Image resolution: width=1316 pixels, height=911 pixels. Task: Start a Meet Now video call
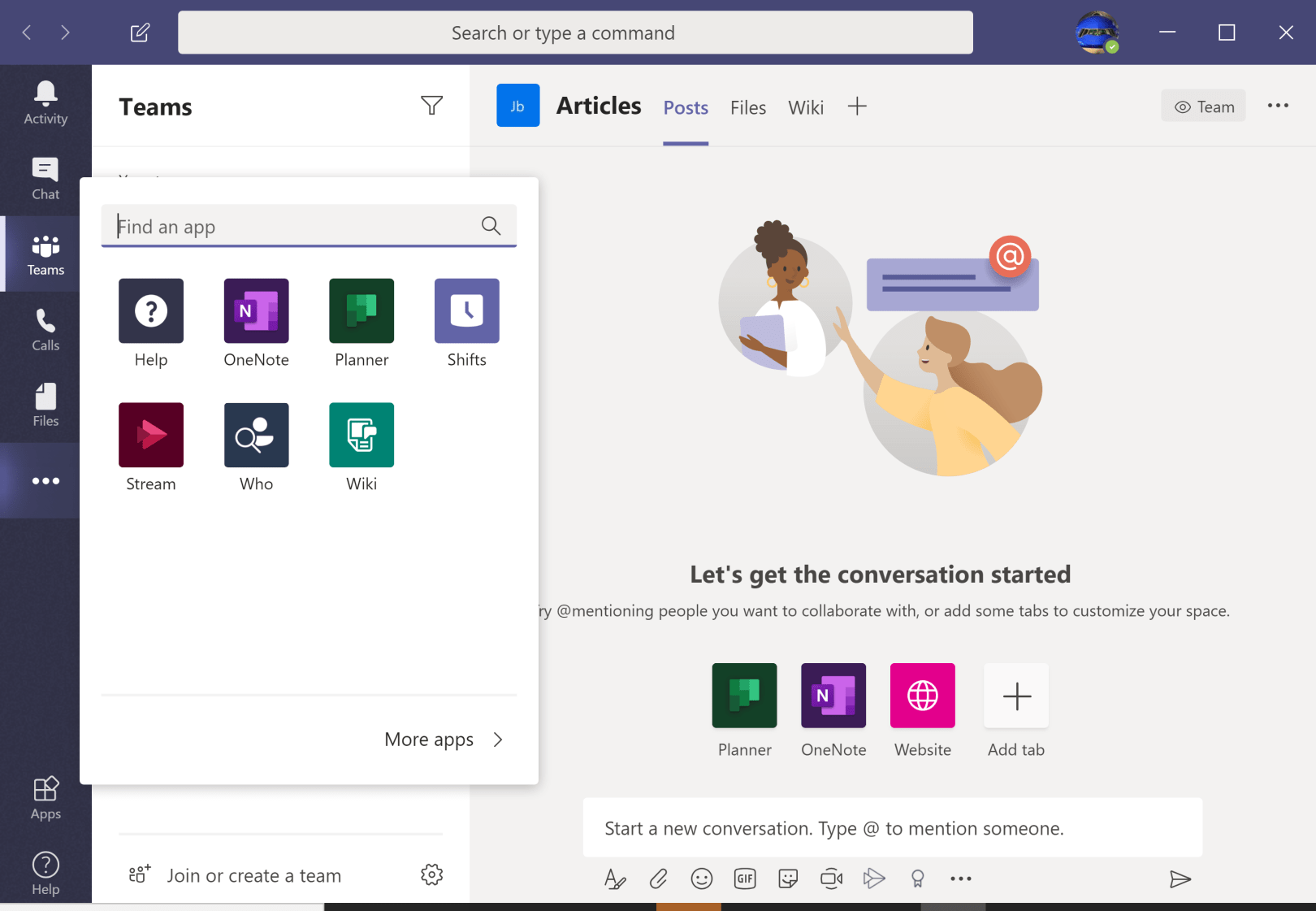coord(831,878)
